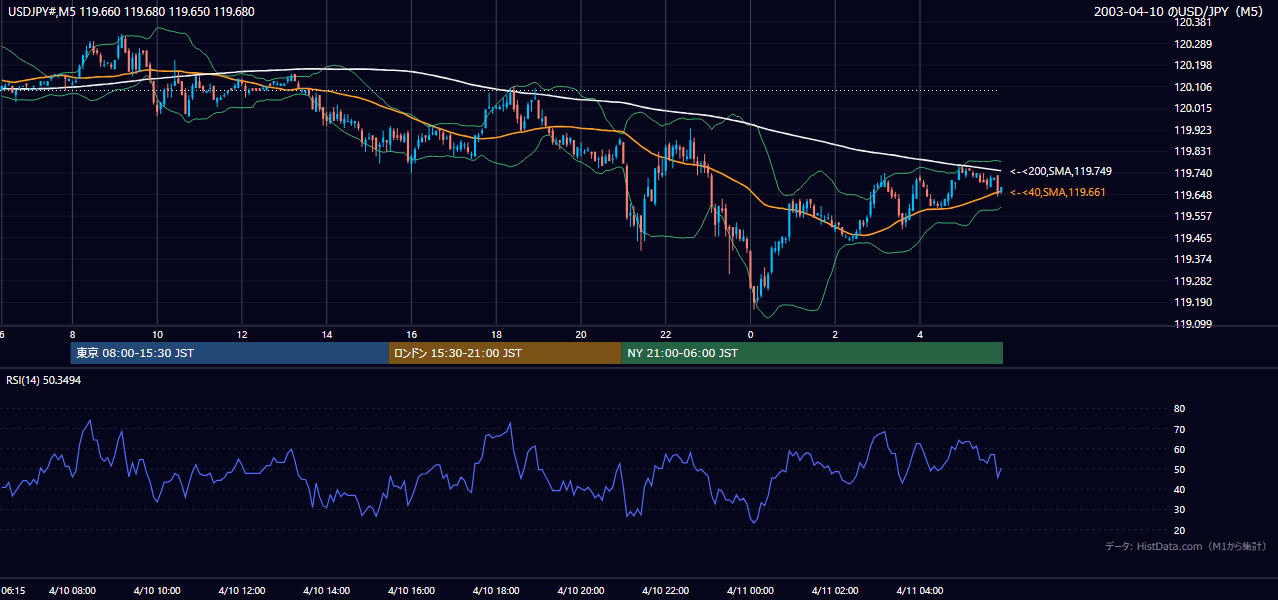1278x600 pixels.
Task: Click the 200 SMA 119.749 label
Action: click(1061, 172)
